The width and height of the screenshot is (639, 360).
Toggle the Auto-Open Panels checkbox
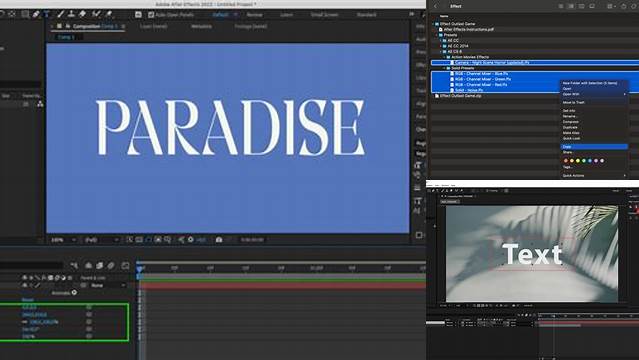[151, 15]
